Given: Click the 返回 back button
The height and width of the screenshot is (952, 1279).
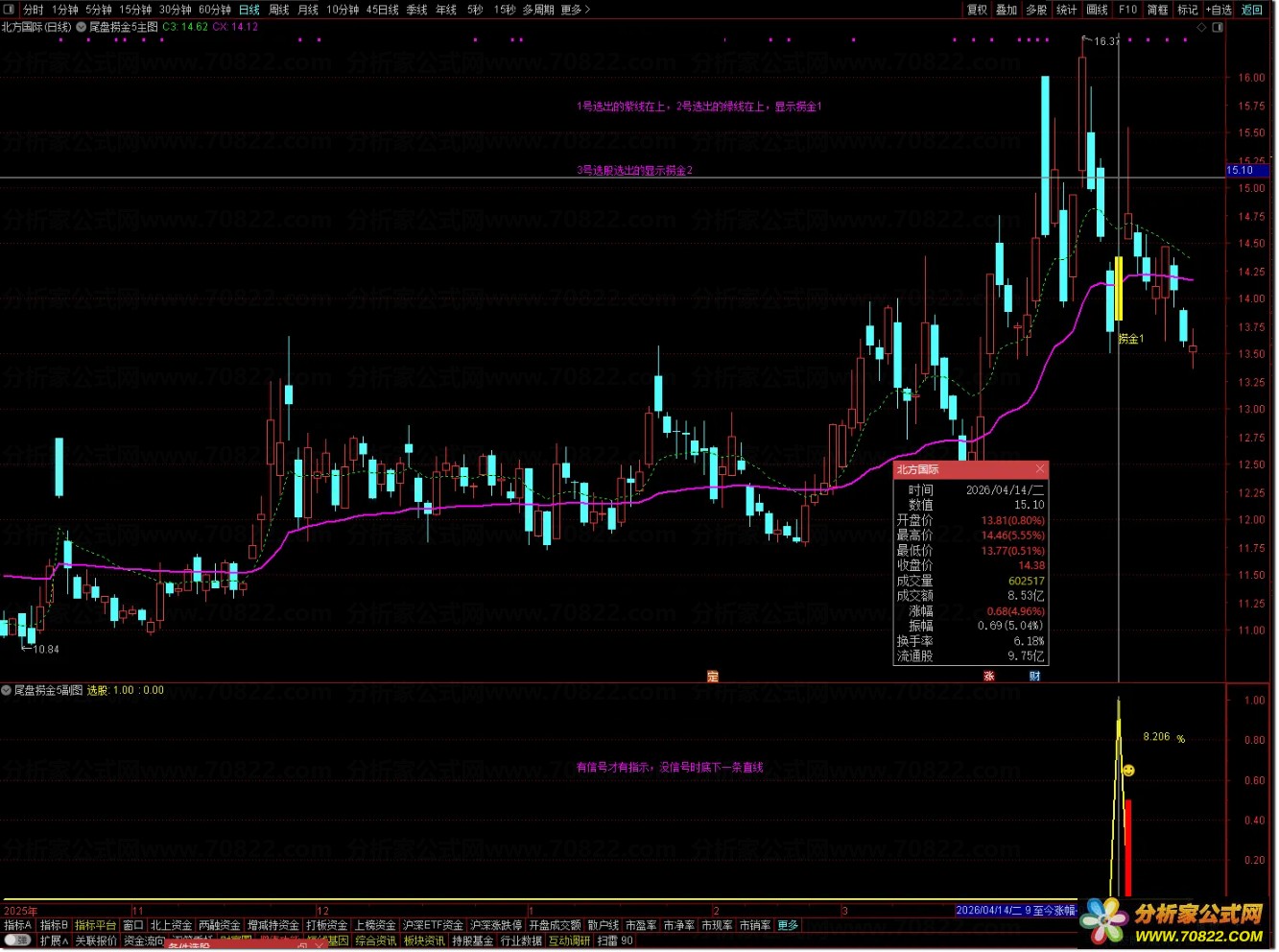Looking at the screenshot, I should coord(1253,10).
